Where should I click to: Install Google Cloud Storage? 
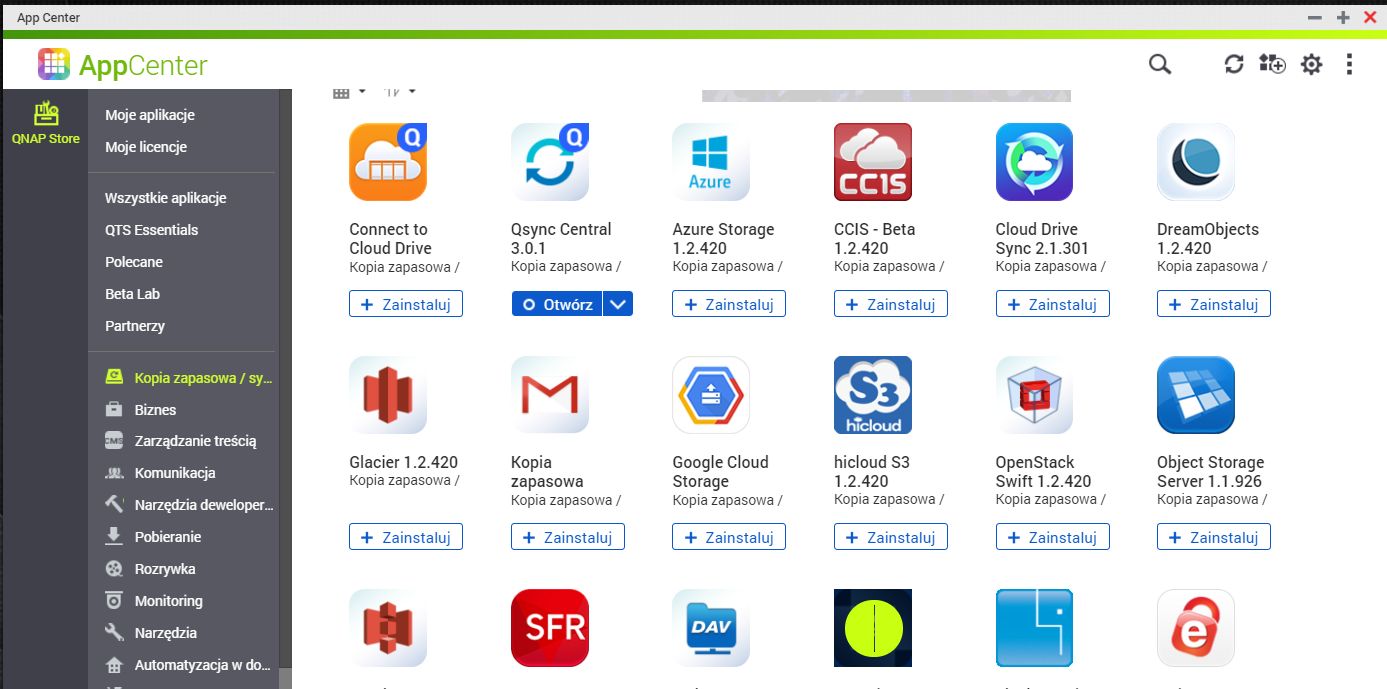(729, 537)
